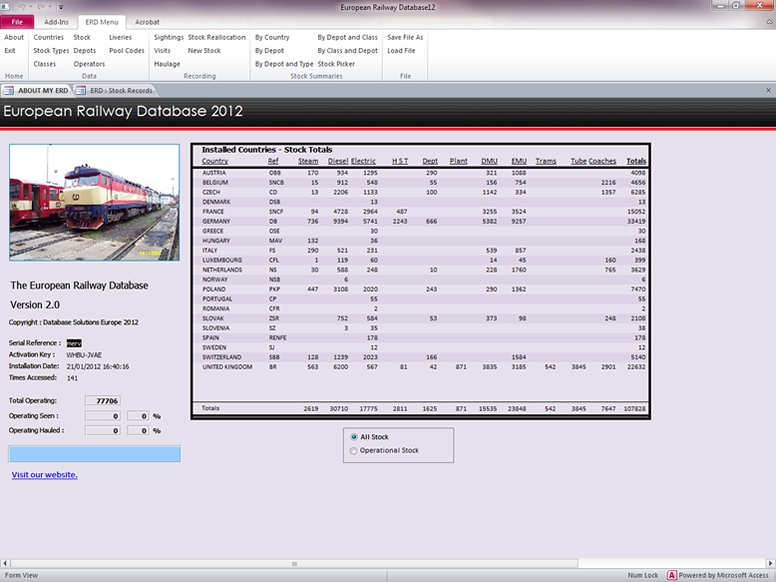Screen dimensions: 776x582
Task: Click the Totals column header
Action: (636, 161)
